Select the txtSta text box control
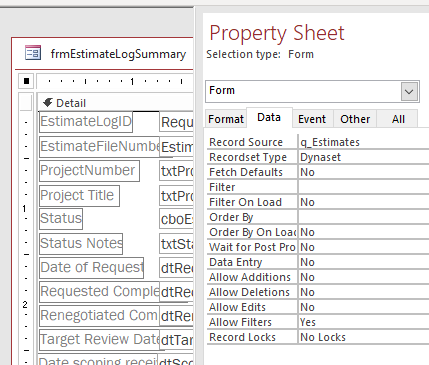Image resolution: width=429 pixels, height=365 pixels. coord(176,244)
